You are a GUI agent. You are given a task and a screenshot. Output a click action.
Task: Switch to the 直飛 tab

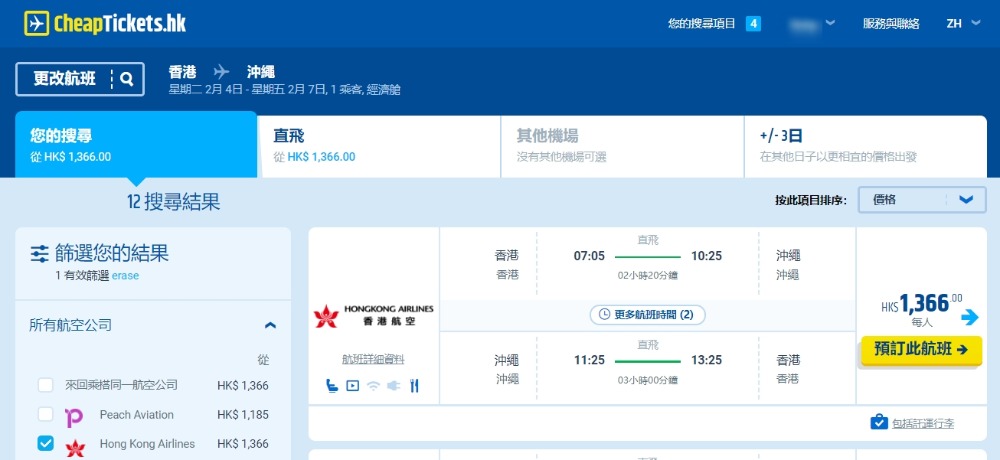(x=378, y=145)
